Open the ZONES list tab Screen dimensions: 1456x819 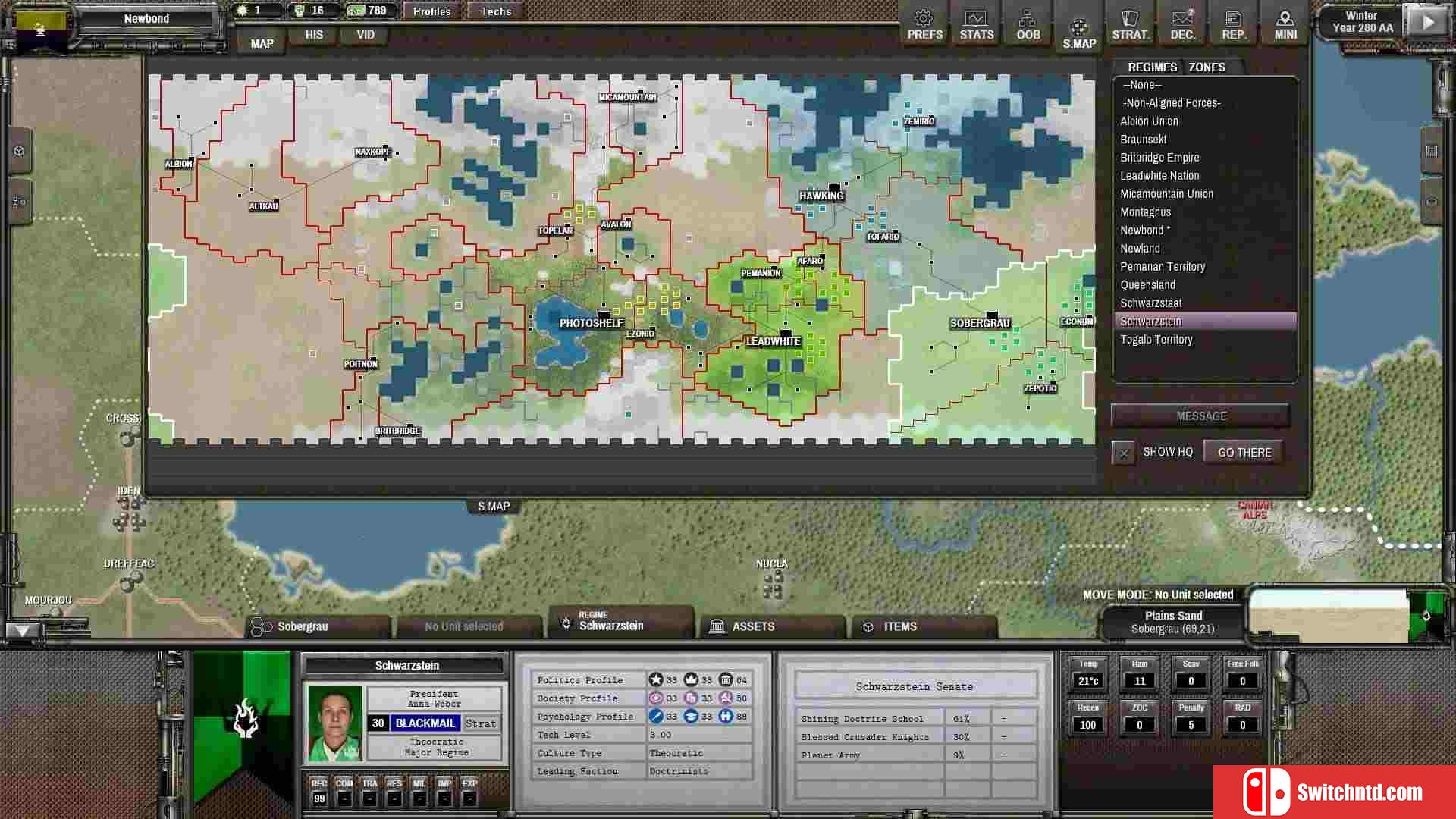1207,67
